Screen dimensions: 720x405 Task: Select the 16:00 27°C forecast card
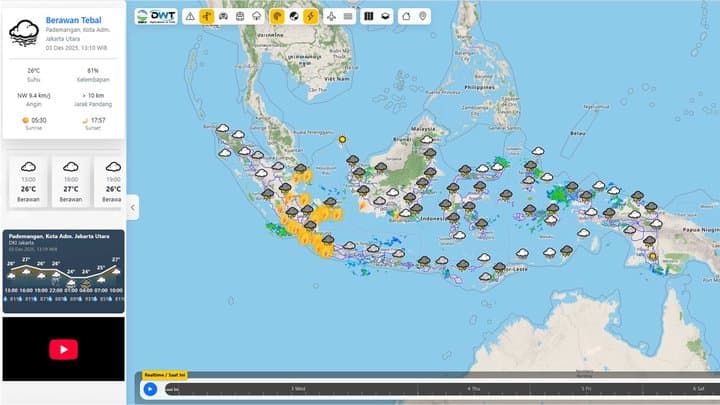pyautogui.click(x=71, y=182)
